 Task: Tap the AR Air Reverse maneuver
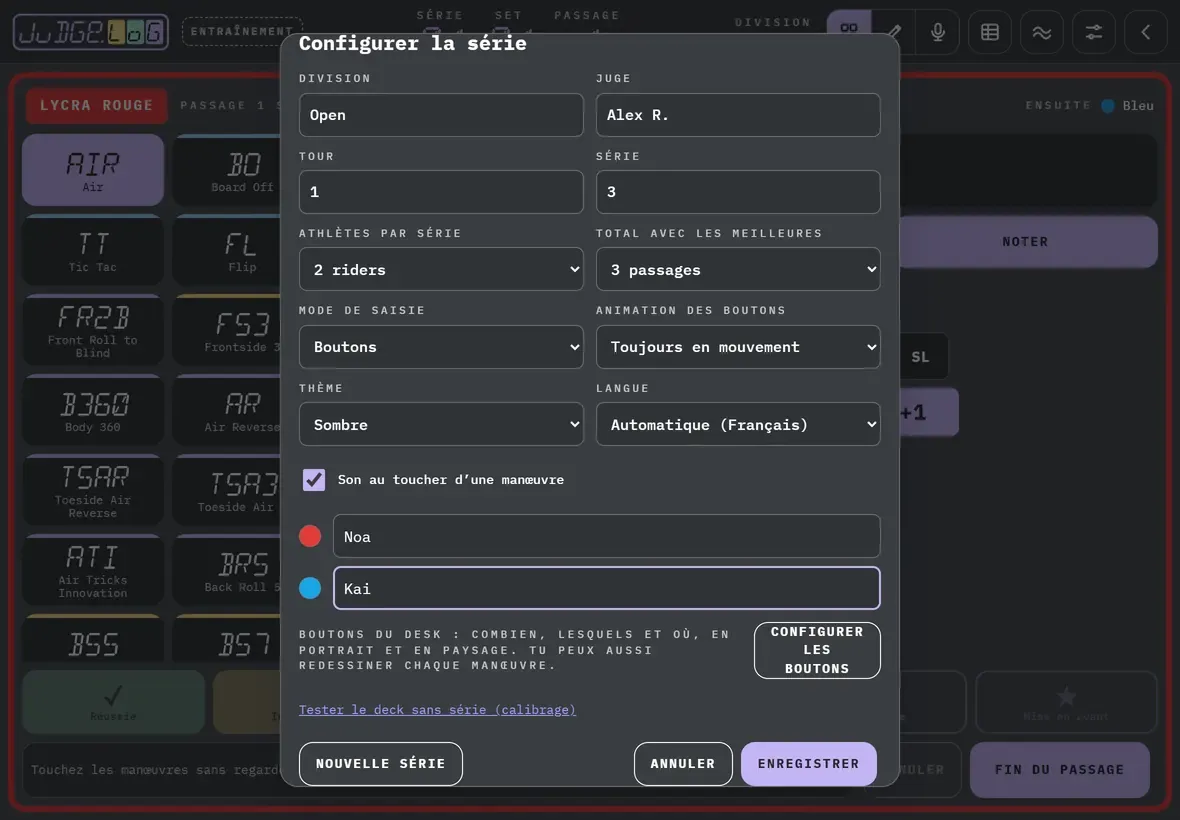click(227, 411)
